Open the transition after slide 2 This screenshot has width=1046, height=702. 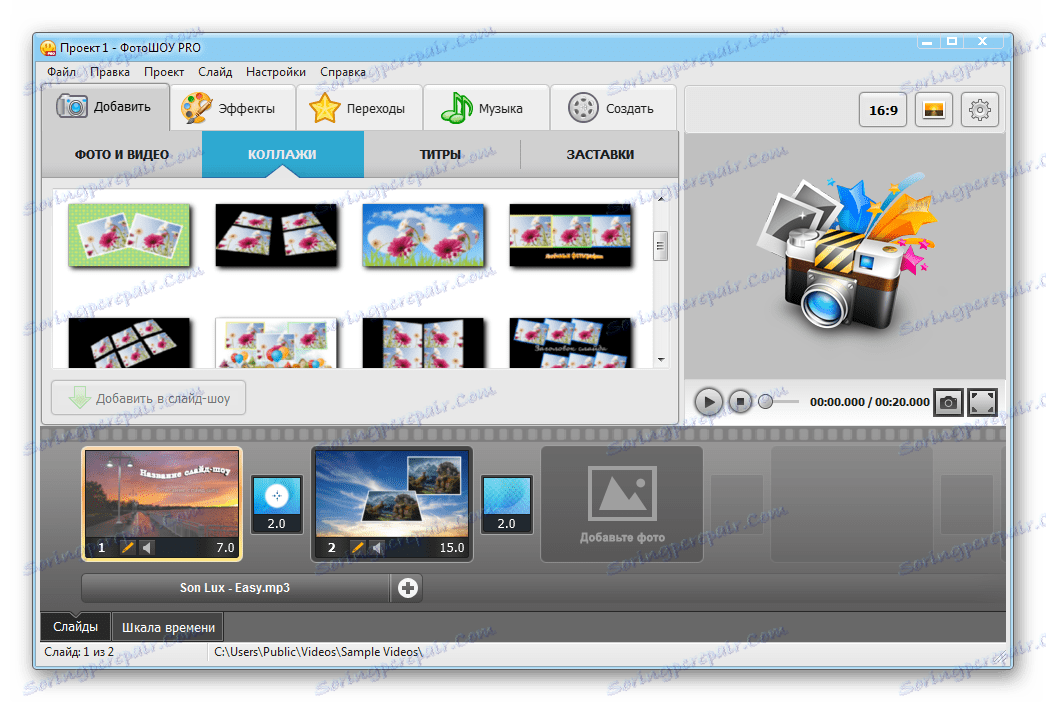point(507,504)
